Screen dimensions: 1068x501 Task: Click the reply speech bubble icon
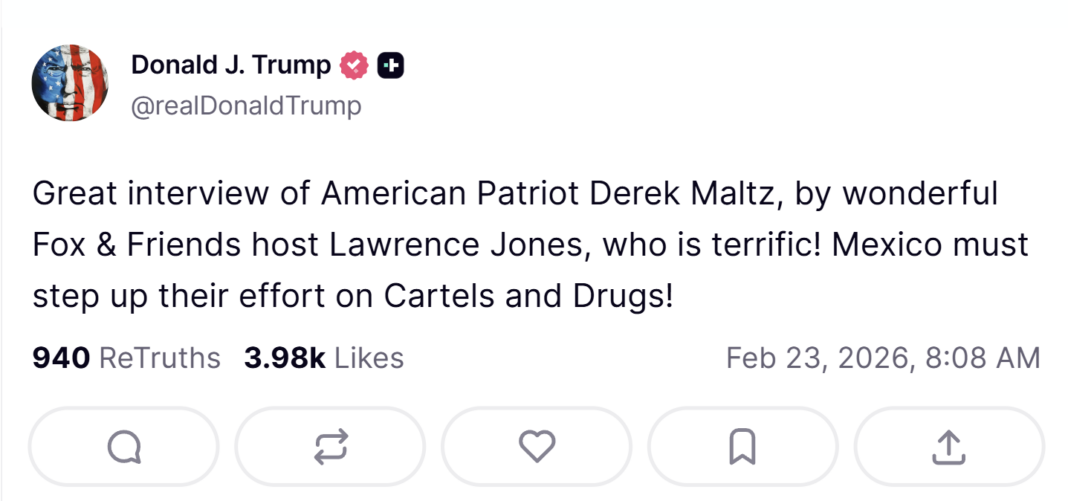tap(124, 447)
